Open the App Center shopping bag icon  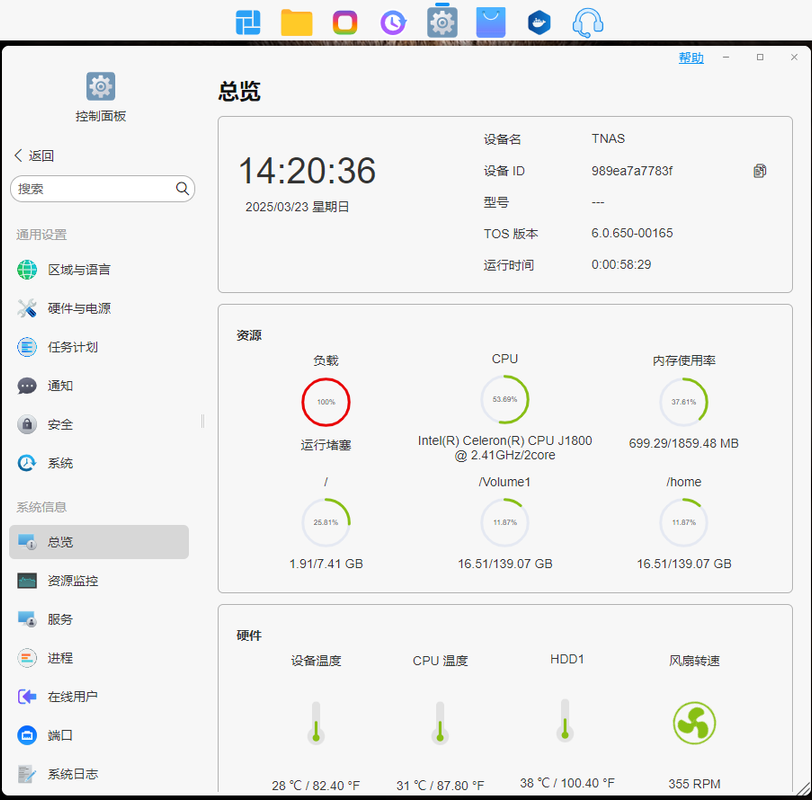pos(490,22)
